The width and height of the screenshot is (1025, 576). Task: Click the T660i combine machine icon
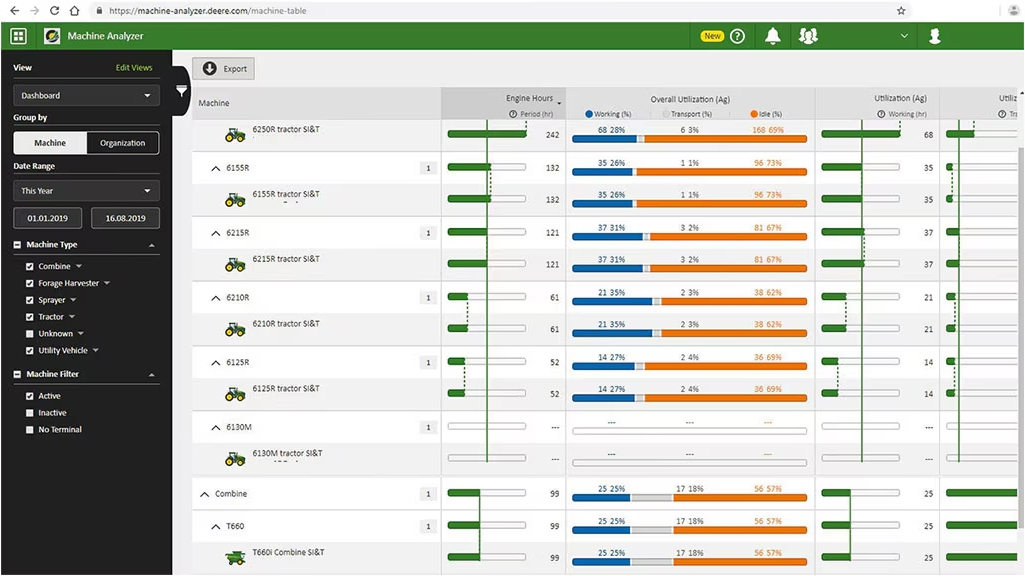[235, 557]
